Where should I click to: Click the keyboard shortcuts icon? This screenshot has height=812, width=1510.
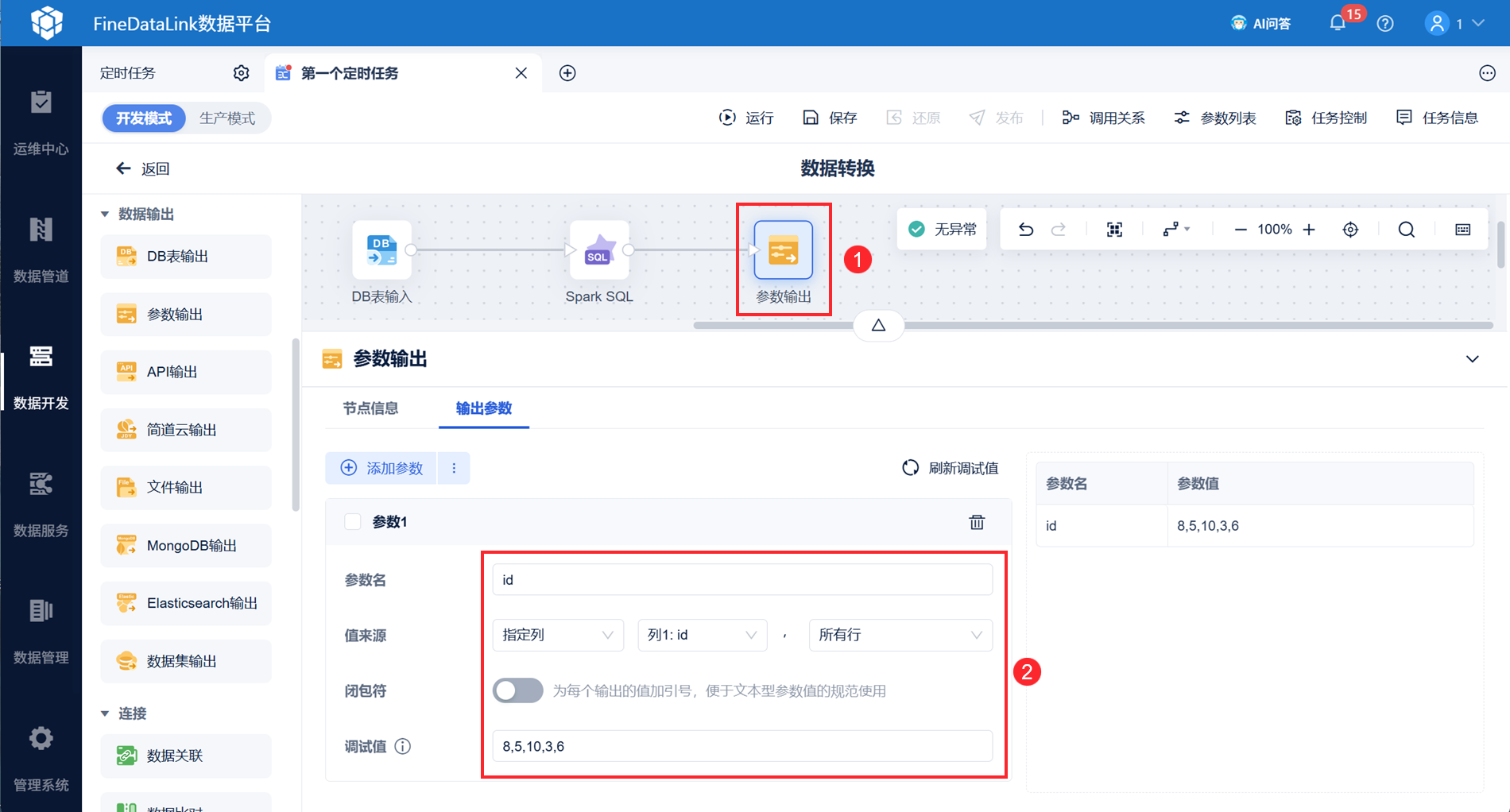1463,230
